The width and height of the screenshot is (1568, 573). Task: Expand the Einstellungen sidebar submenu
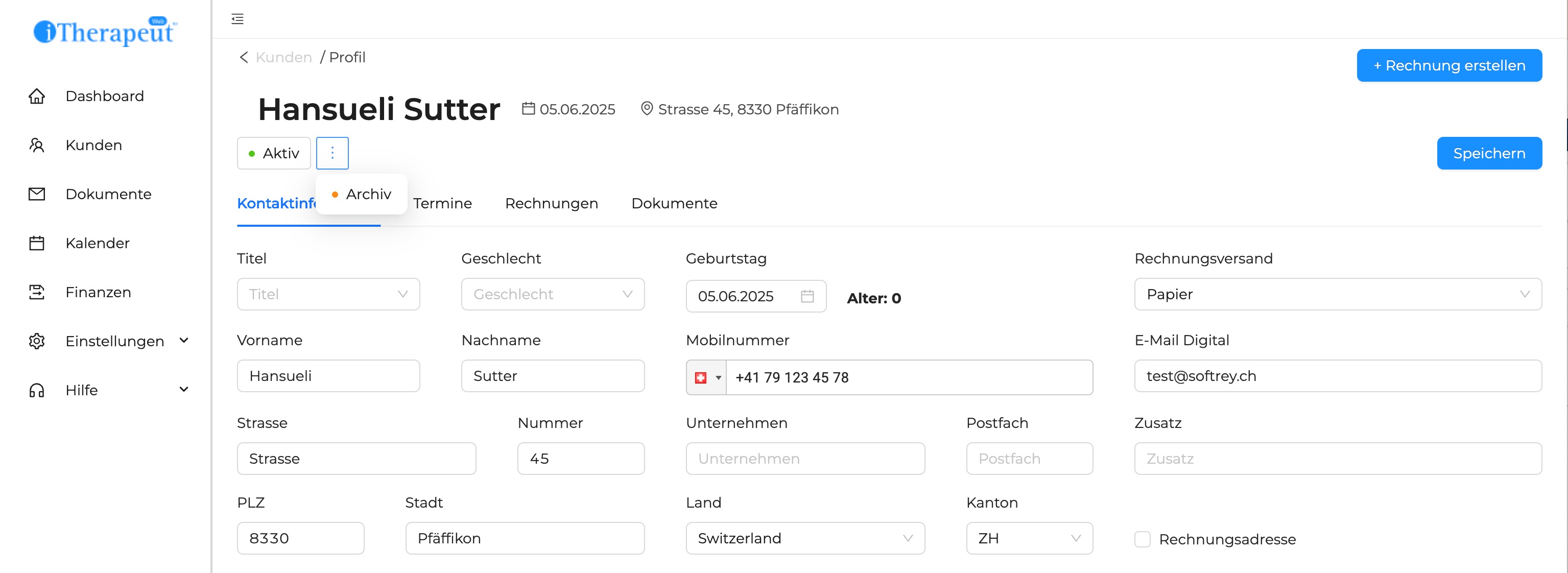(x=184, y=341)
